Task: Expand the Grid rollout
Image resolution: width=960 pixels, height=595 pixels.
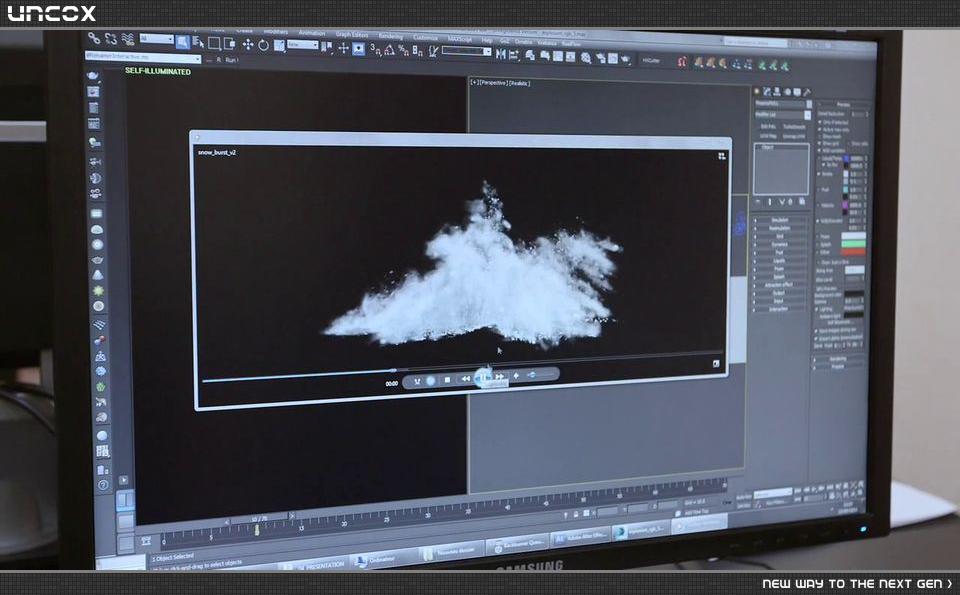Action: pyautogui.click(x=780, y=236)
